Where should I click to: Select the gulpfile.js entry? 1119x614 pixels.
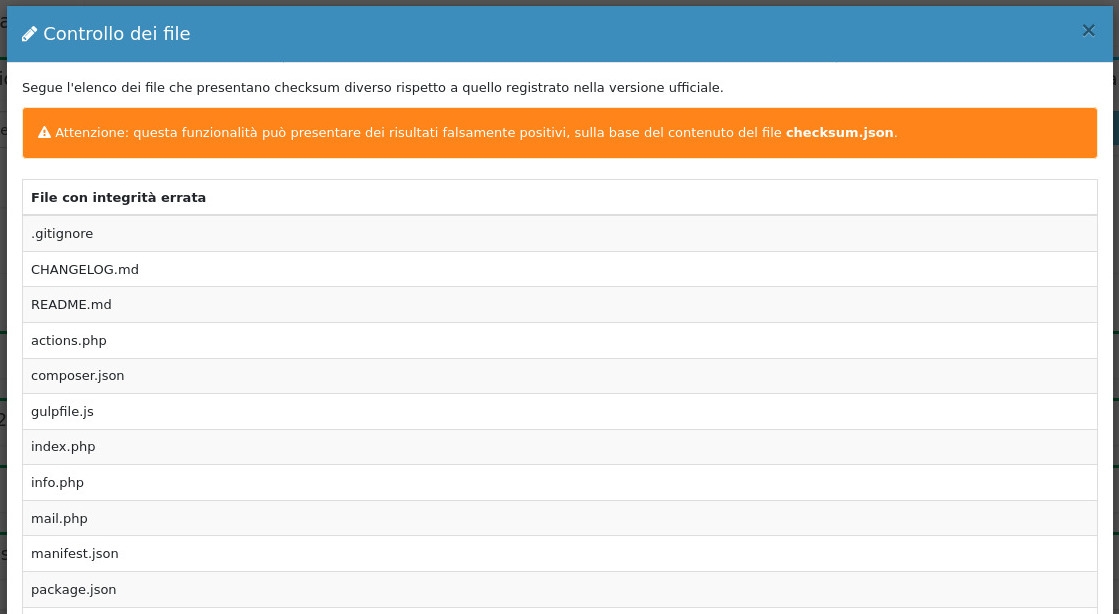coord(62,412)
